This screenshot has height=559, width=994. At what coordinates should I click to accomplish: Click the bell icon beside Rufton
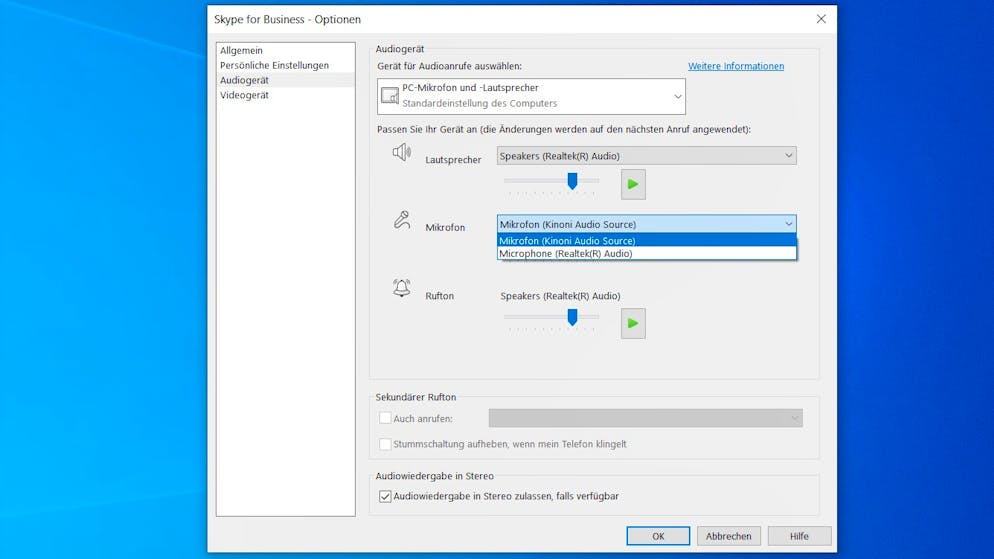(401, 288)
